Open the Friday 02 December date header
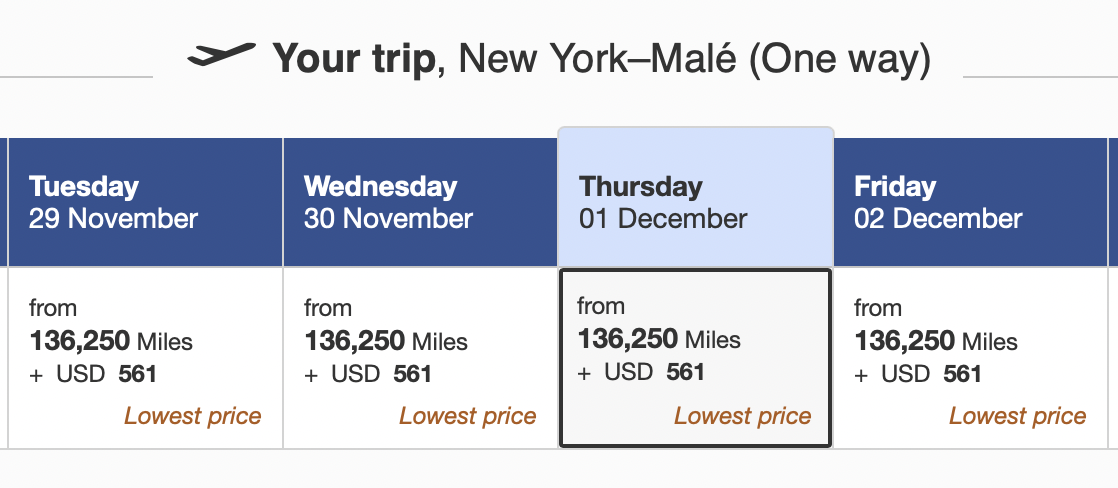Screen dimensions: 1118x488 [970, 202]
